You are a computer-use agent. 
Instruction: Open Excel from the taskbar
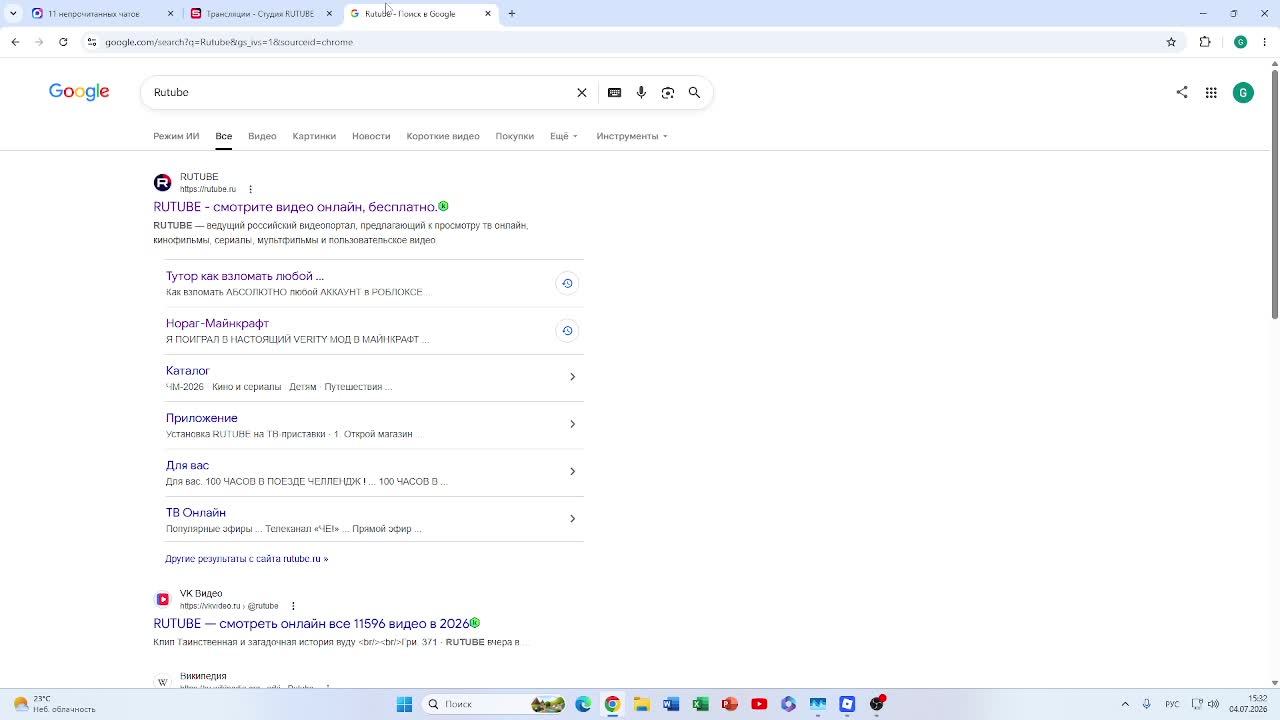click(x=700, y=704)
